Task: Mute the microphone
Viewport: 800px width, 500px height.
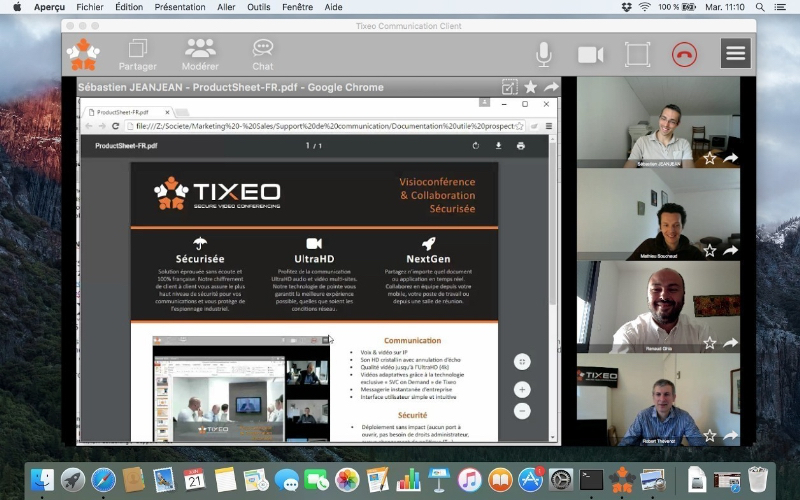Action: pyautogui.click(x=544, y=54)
